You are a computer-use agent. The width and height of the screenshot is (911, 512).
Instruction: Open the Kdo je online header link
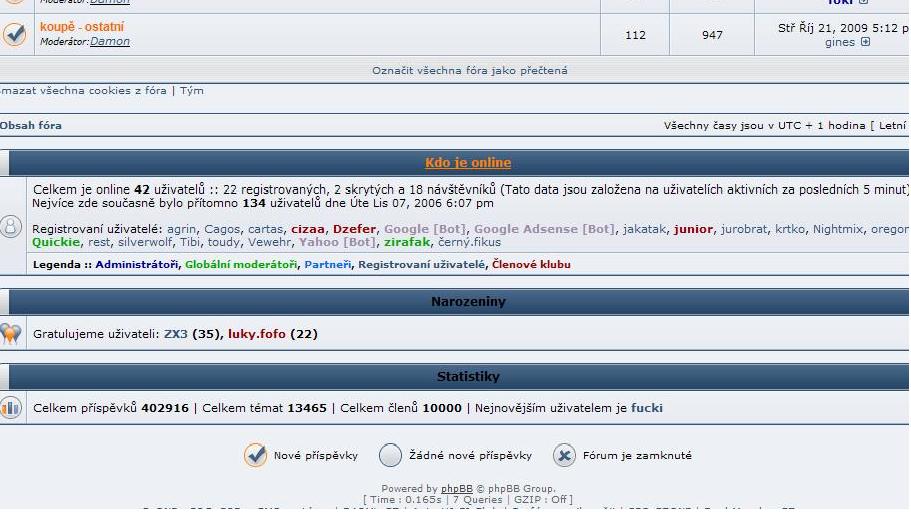pos(468,163)
